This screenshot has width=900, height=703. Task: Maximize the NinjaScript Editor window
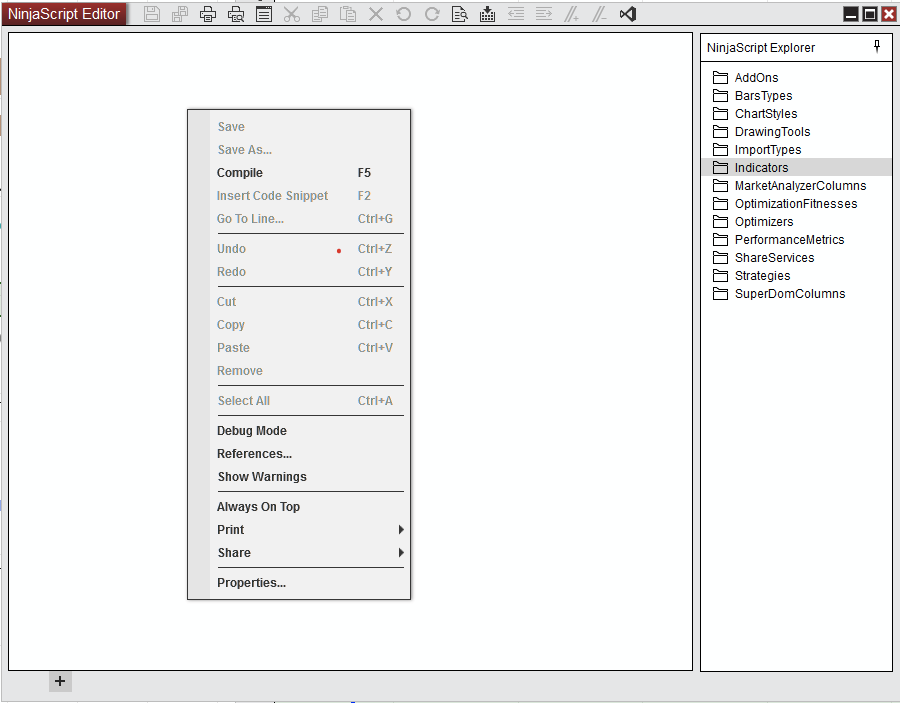click(870, 14)
